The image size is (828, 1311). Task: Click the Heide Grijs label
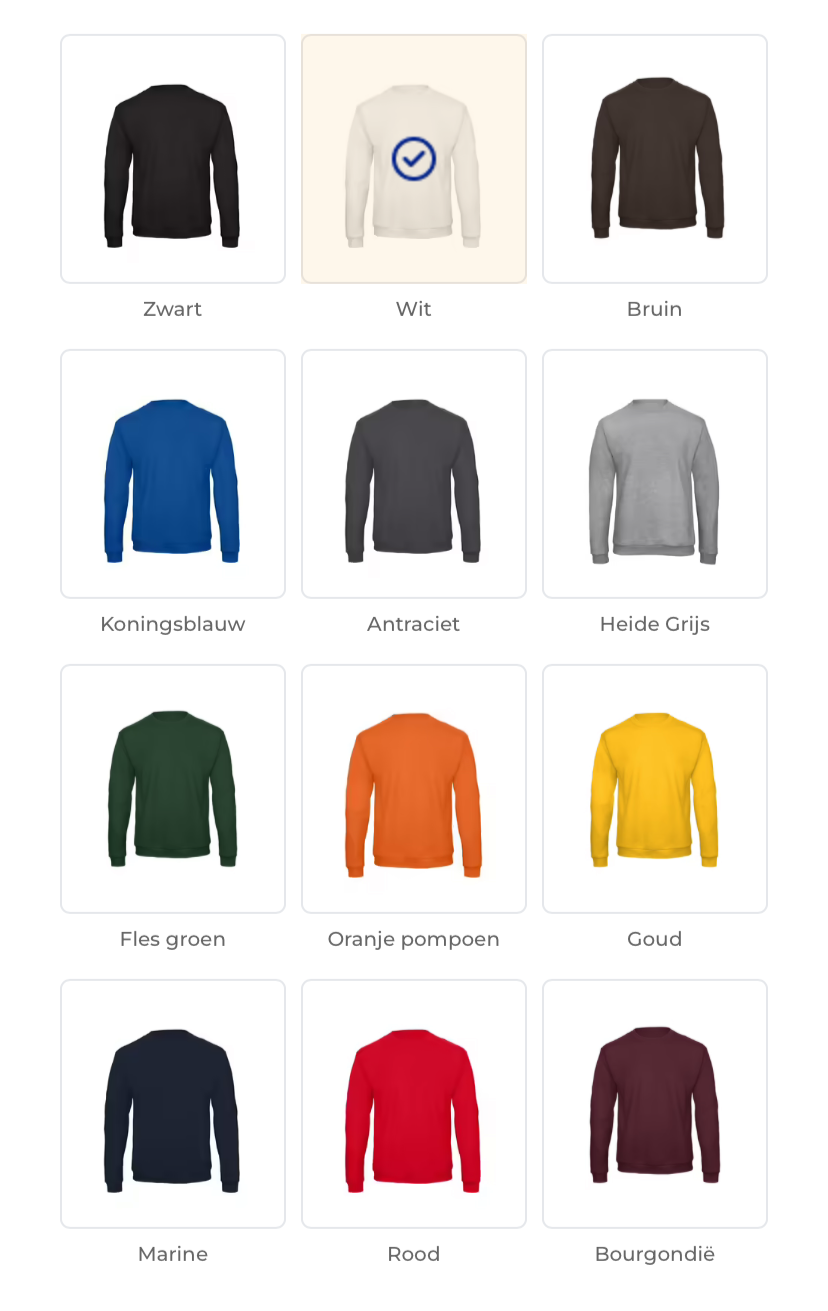point(655,624)
